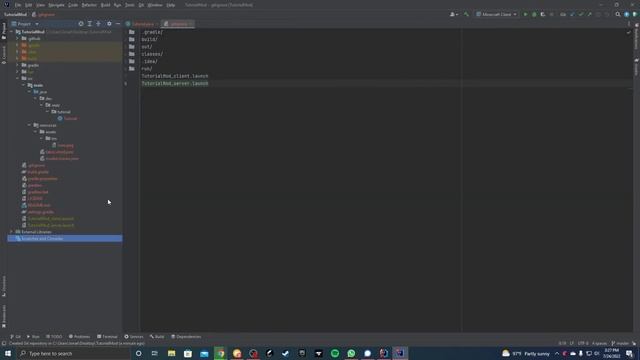This screenshot has width=640, height=360.
Task: Run the Minecraft Client configuration
Action: click(525, 14)
